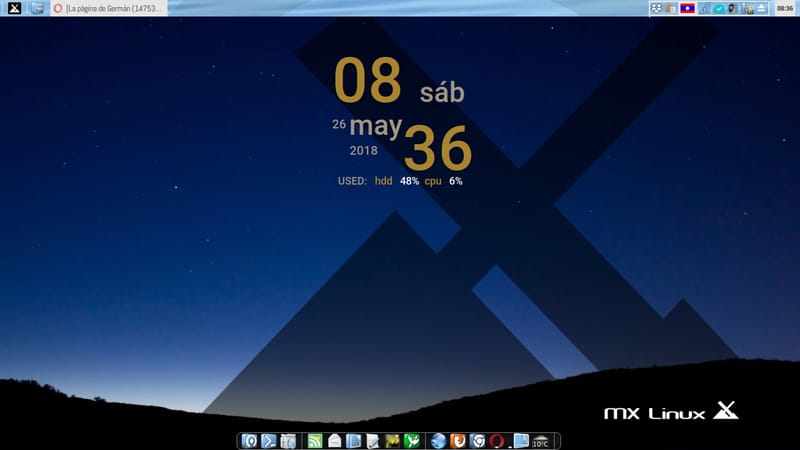Launch the orange Firefox dock icon

458,441
